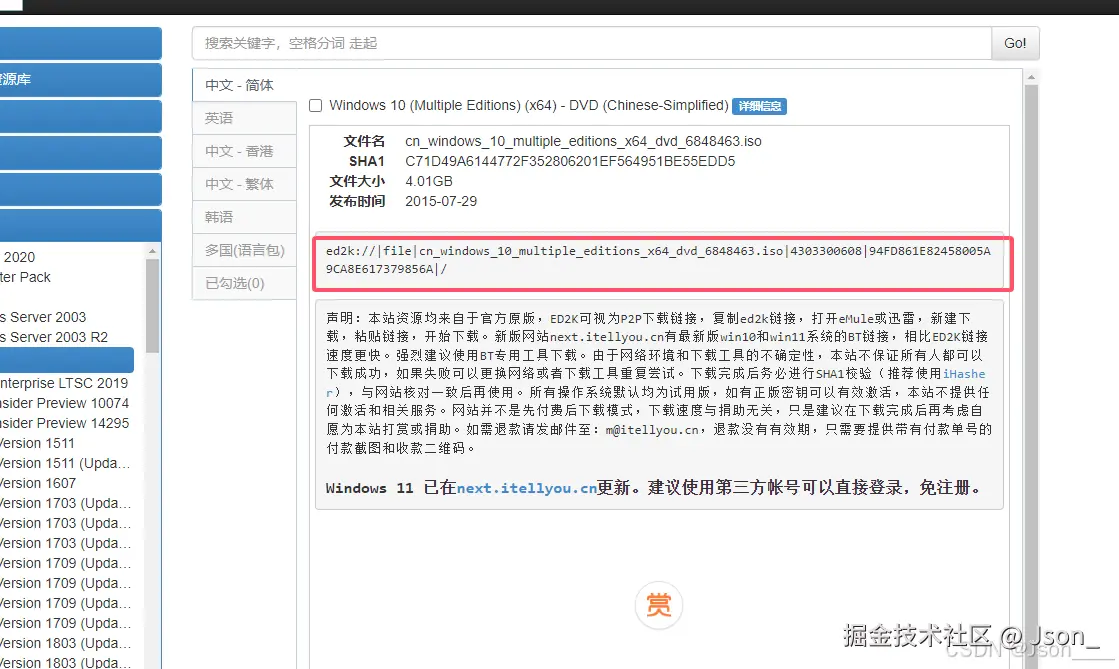This screenshot has width=1119, height=669.
Task: Click the 4.01GB file size value
Action: tap(429, 181)
